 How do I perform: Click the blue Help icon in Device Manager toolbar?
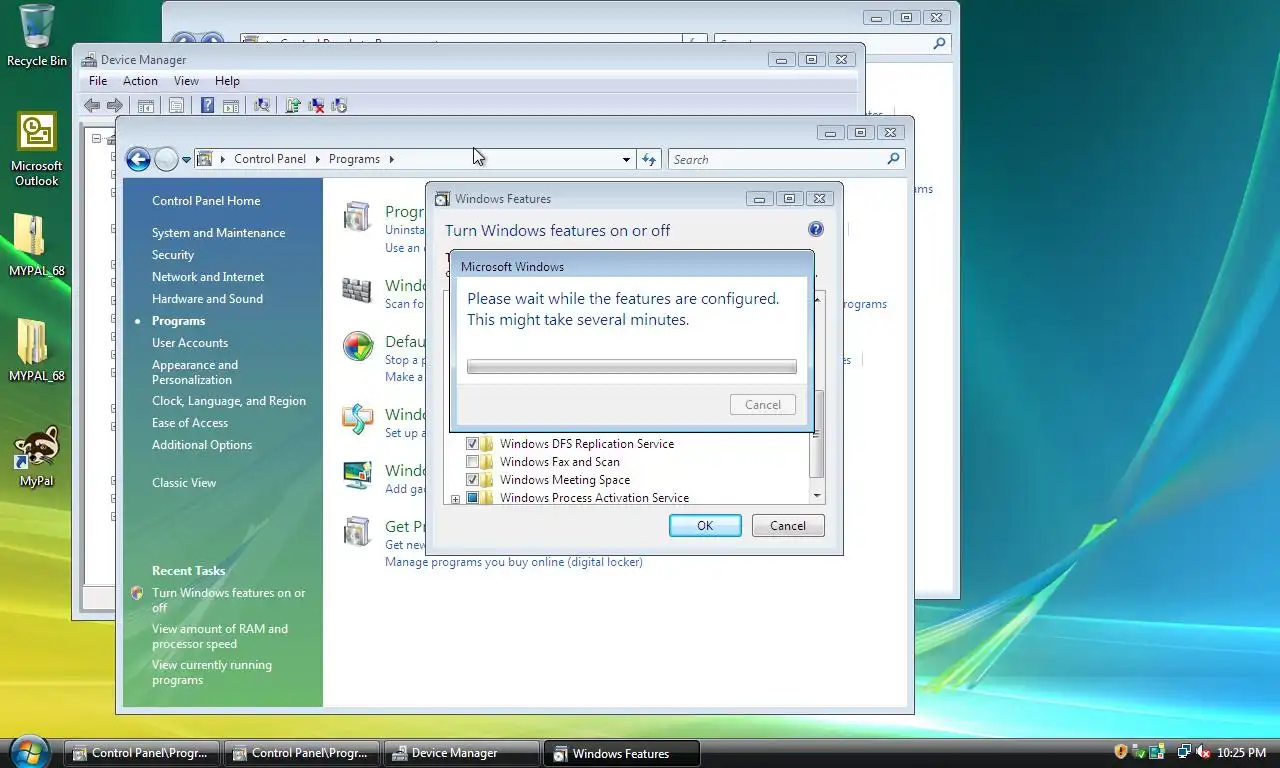coord(207,105)
